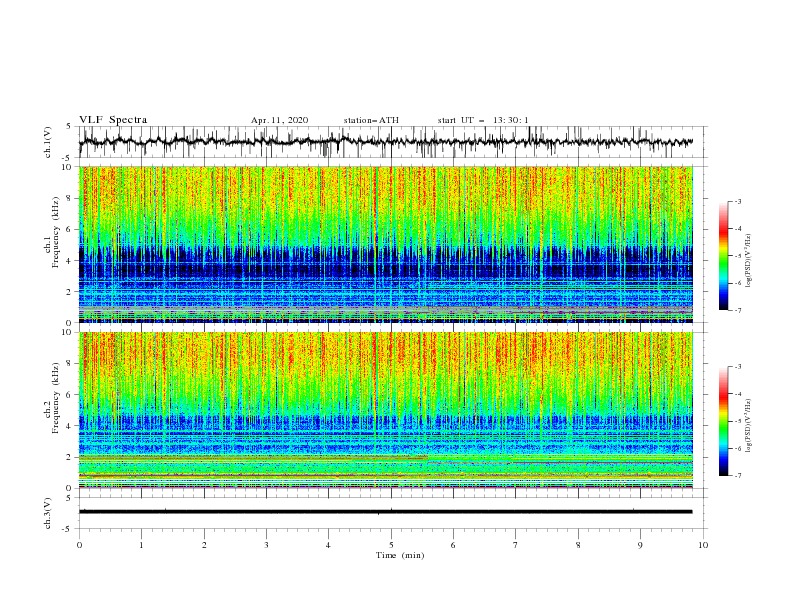The height and width of the screenshot is (612, 792).
Task: Click the "VLF Spectra" plot title
Action: coord(113,120)
